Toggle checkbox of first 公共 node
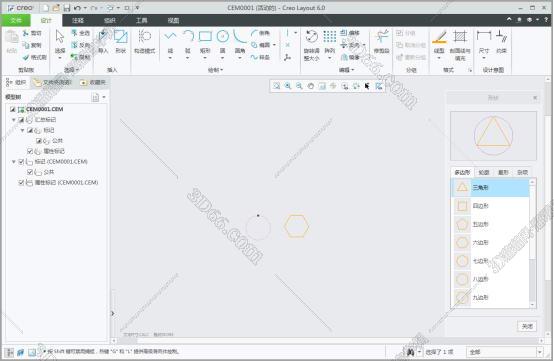 coord(39,141)
